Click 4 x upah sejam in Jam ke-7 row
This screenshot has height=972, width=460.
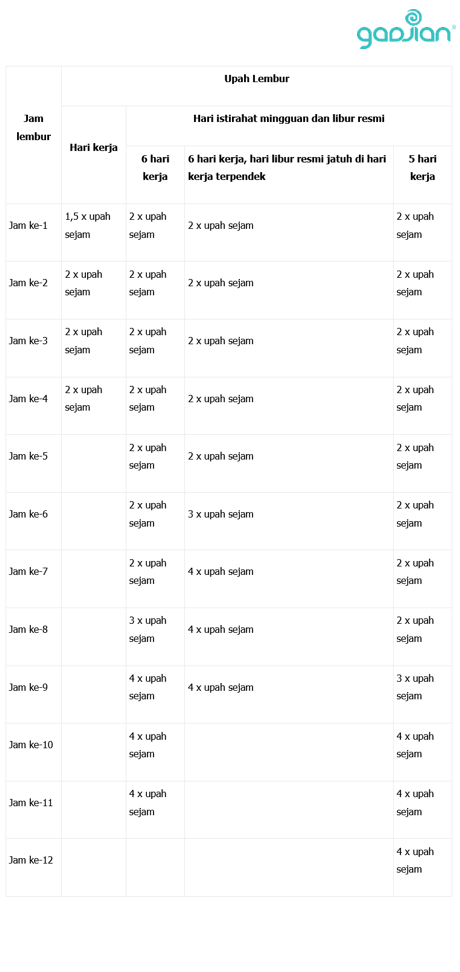coord(221,572)
